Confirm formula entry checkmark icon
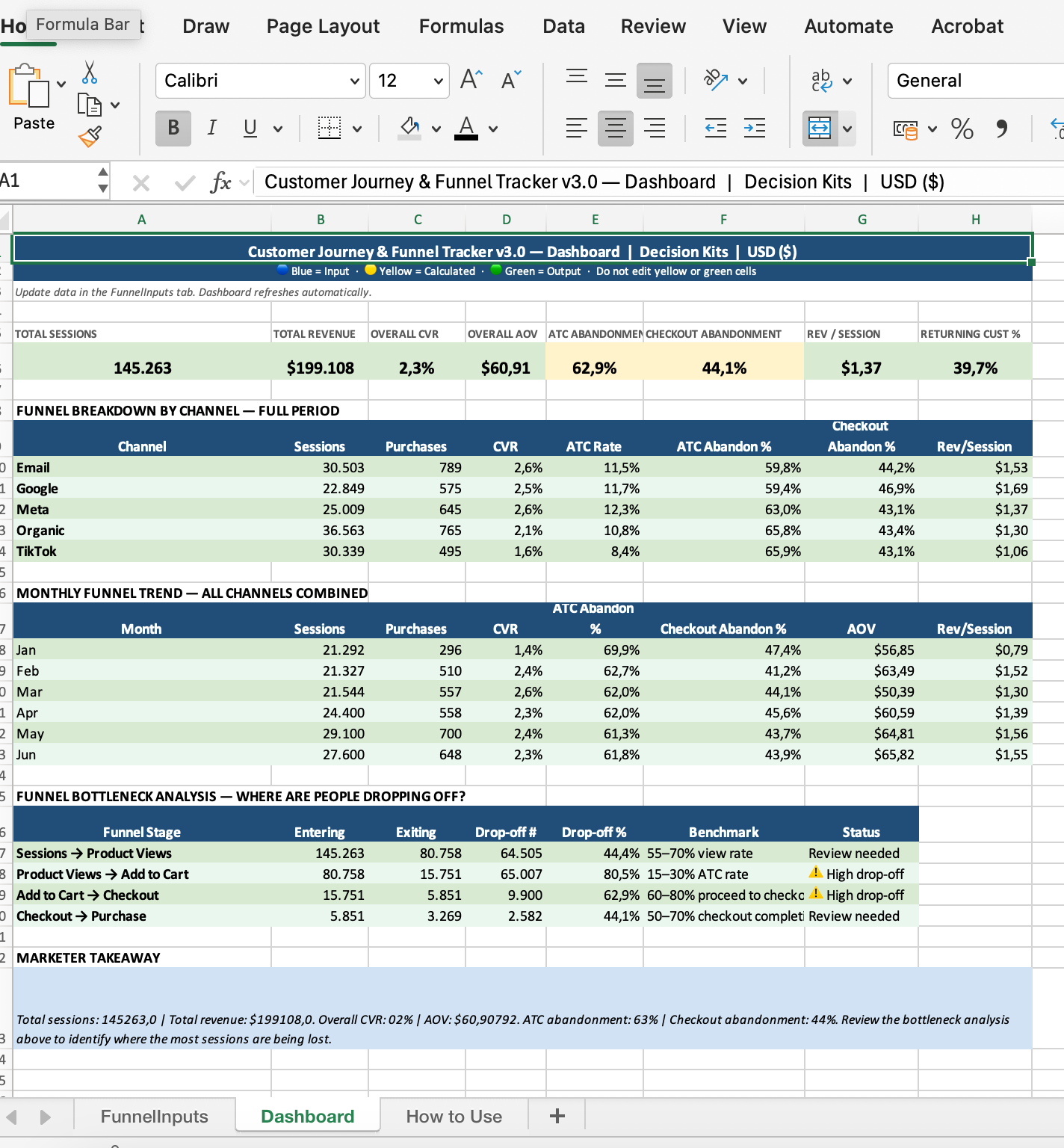Image resolution: width=1064 pixels, height=1148 pixels. pos(185,182)
